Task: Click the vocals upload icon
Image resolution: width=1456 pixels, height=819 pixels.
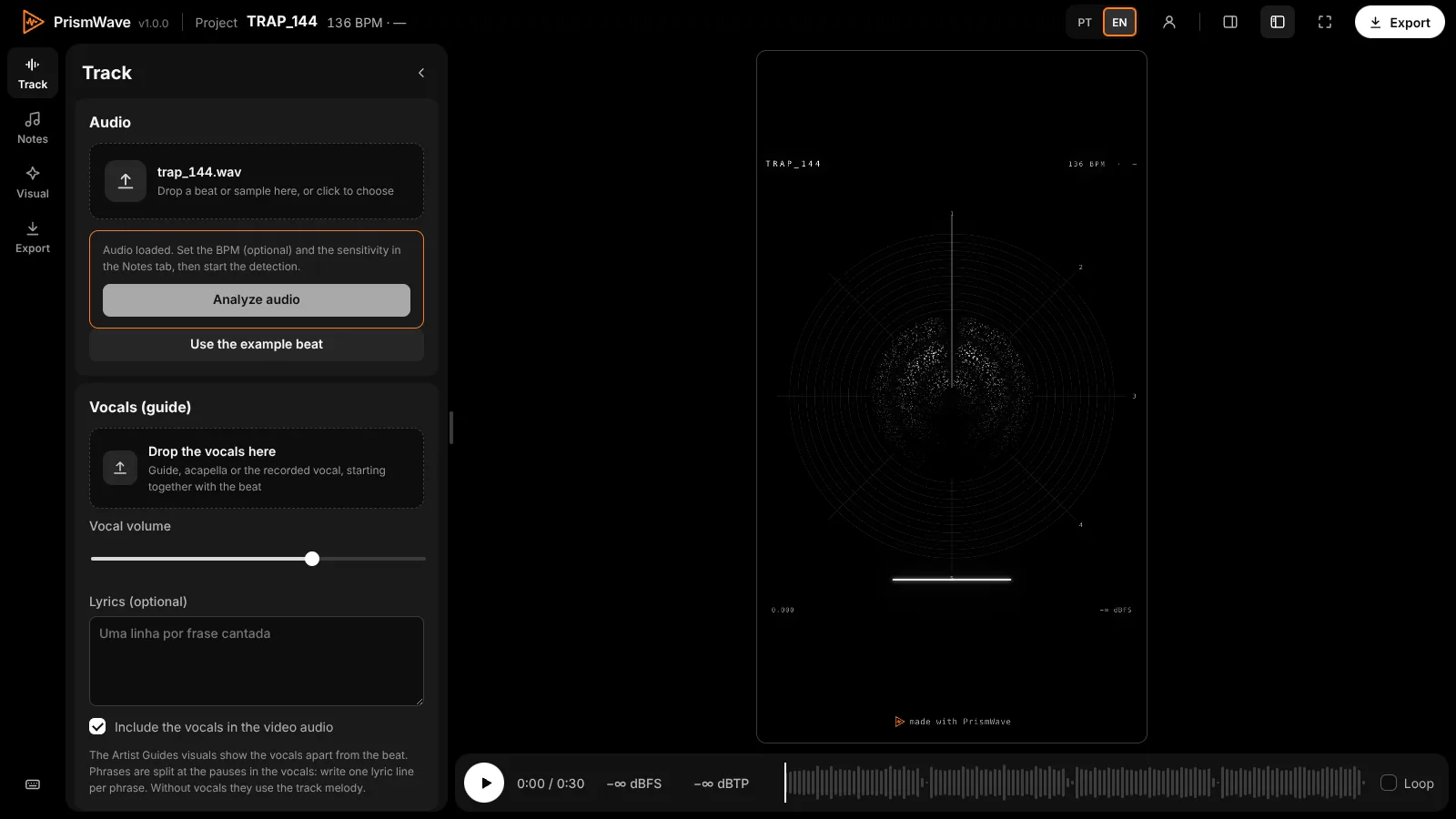Action: pyautogui.click(x=120, y=468)
